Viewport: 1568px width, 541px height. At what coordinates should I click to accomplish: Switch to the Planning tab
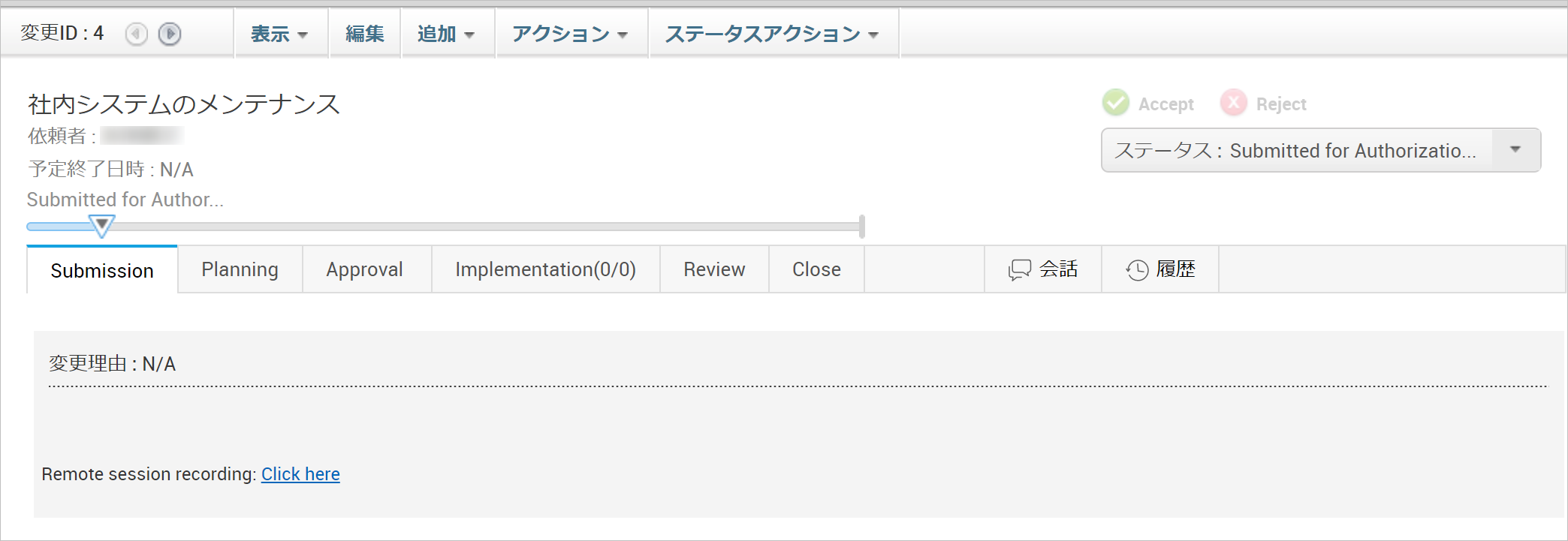pos(240,269)
